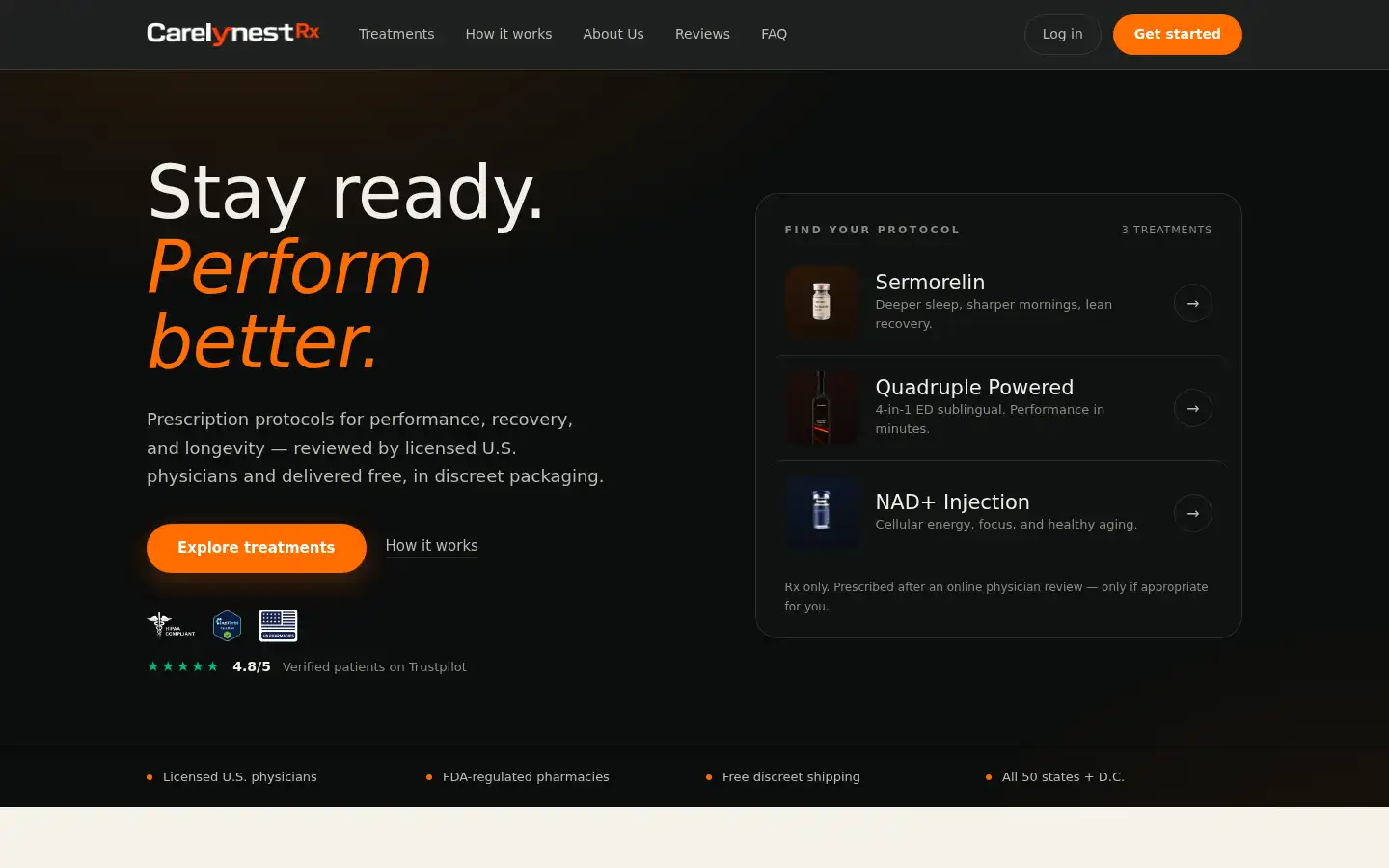The image size is (1389, 868).
Task: Click the CarelynestRx logo
Action: click(232, 34)
